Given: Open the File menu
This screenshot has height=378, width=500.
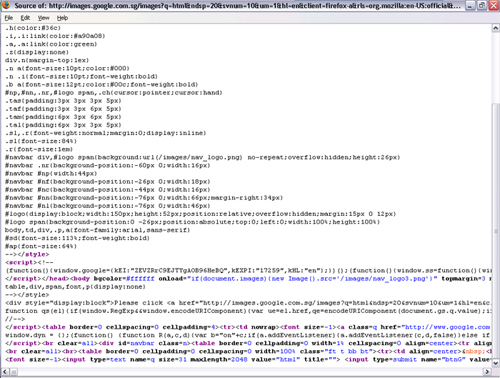Looking at the screenshot, I should coord(9,18).
